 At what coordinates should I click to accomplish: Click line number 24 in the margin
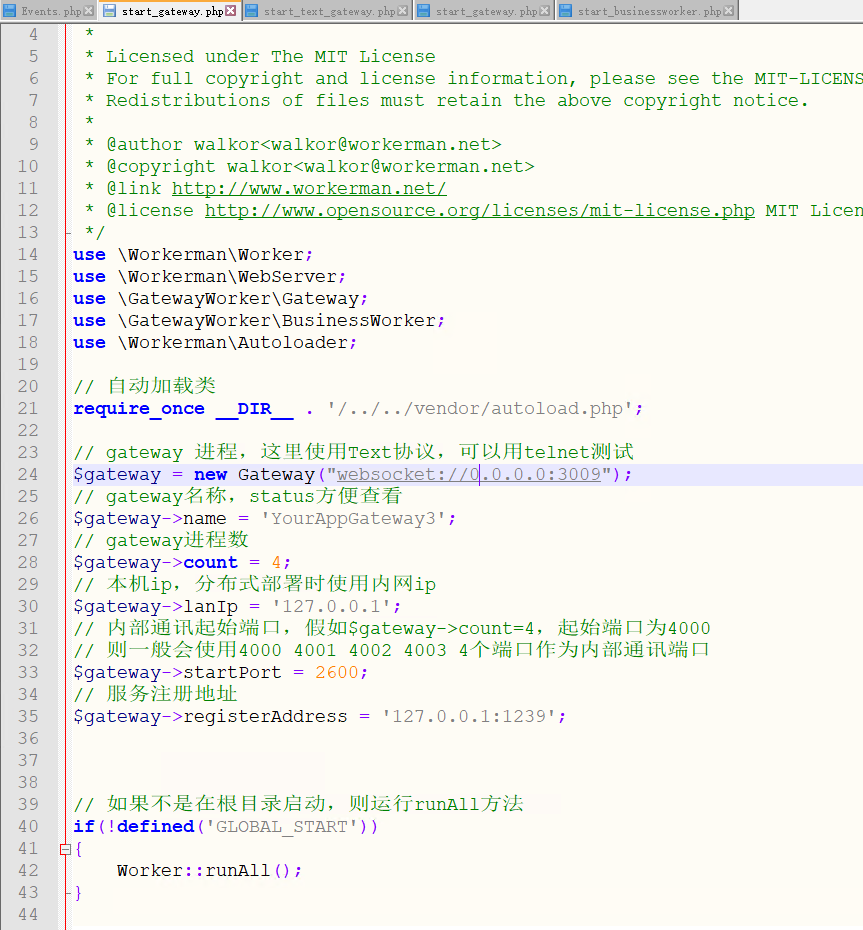(28, 474)
